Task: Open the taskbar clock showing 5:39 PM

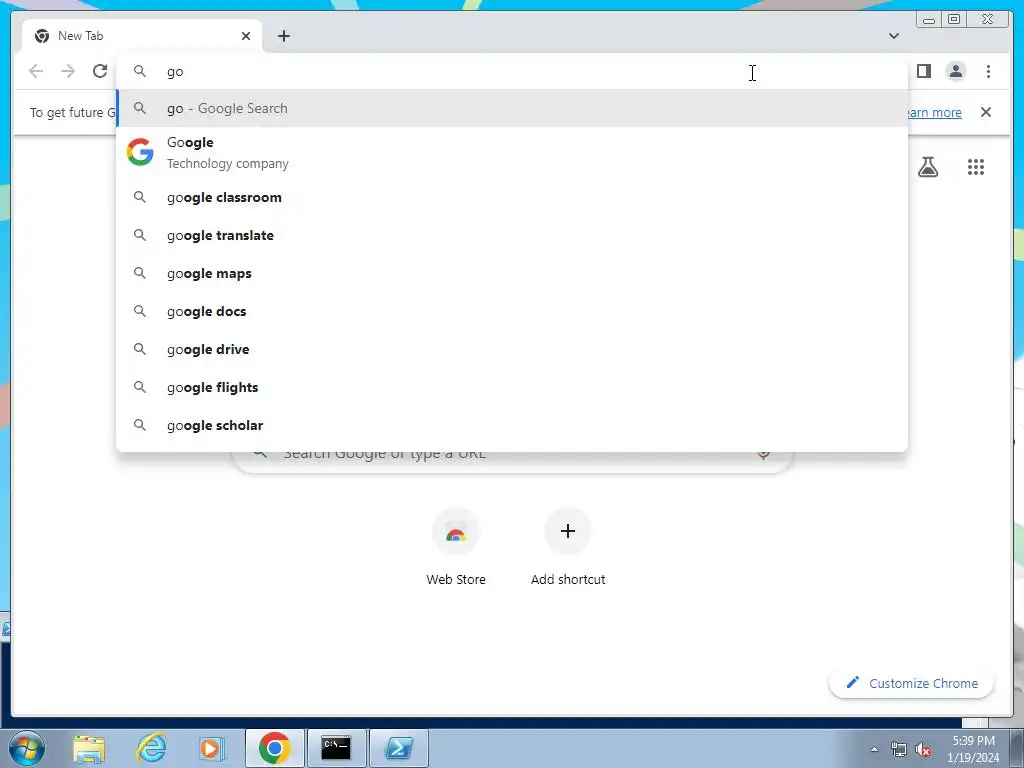Action: (973, 749)
